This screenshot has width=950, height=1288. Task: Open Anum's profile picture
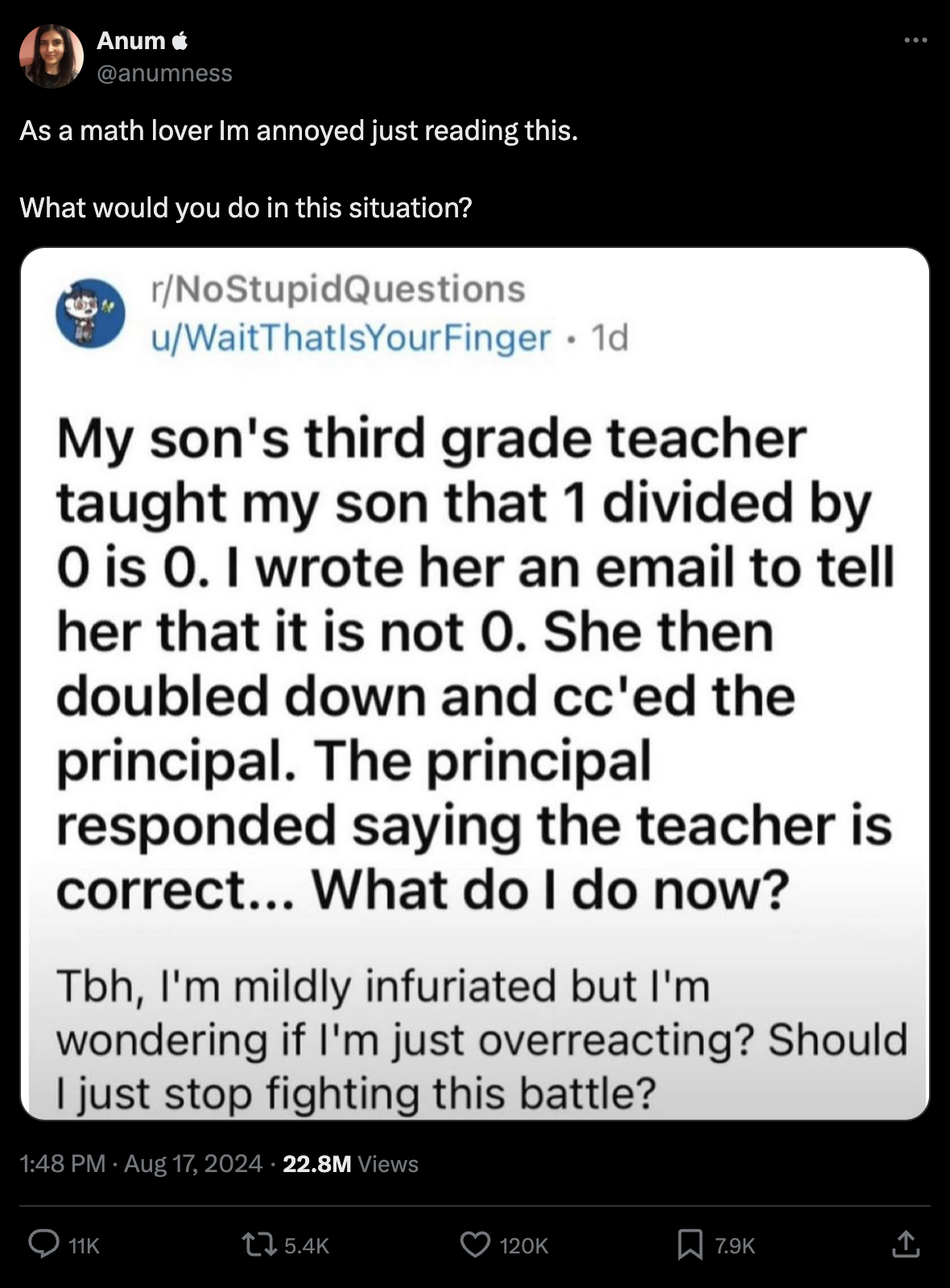point(52,56)
